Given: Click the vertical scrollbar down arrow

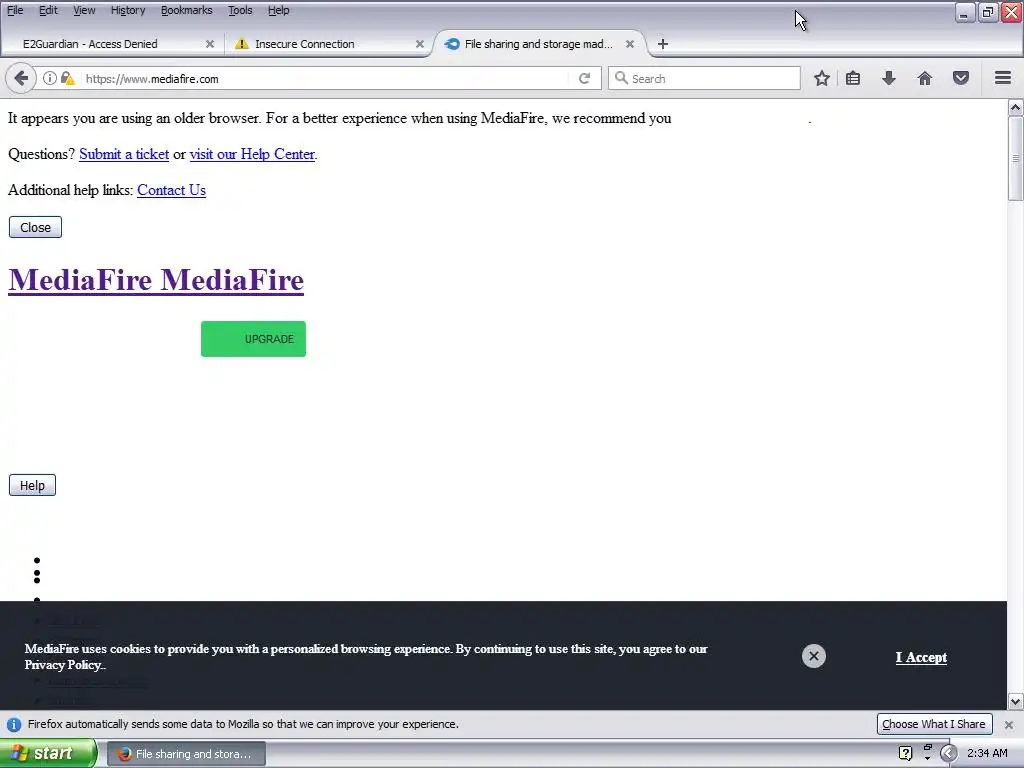Looking at the screenshot, I should coord(1015,702).
